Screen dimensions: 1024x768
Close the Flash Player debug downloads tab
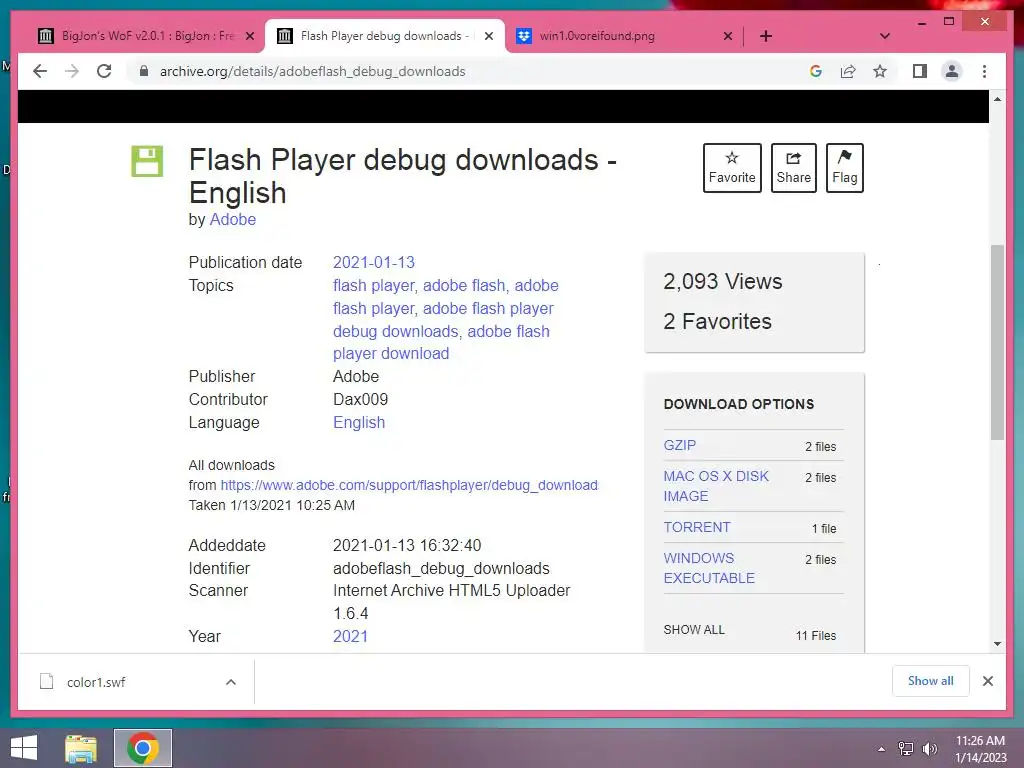click(x=488, y=37)
